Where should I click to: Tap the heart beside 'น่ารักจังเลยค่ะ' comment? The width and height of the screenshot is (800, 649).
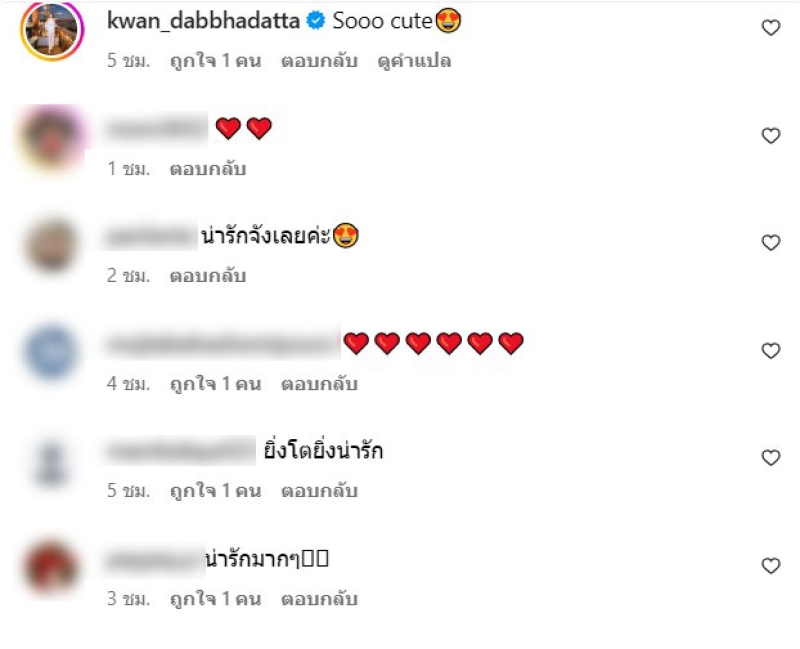pos(770,243)
